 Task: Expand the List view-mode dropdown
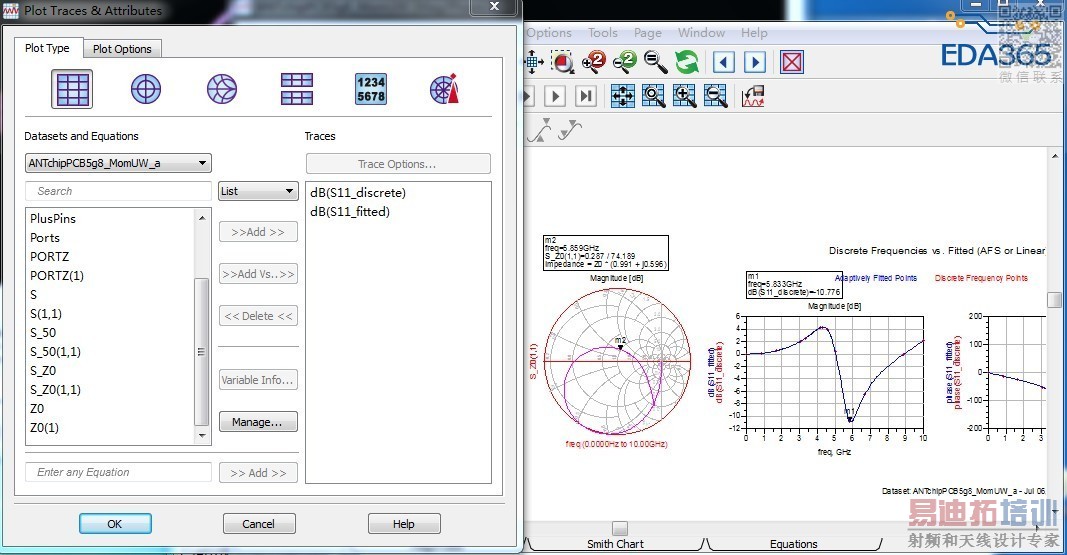point(258,191)
